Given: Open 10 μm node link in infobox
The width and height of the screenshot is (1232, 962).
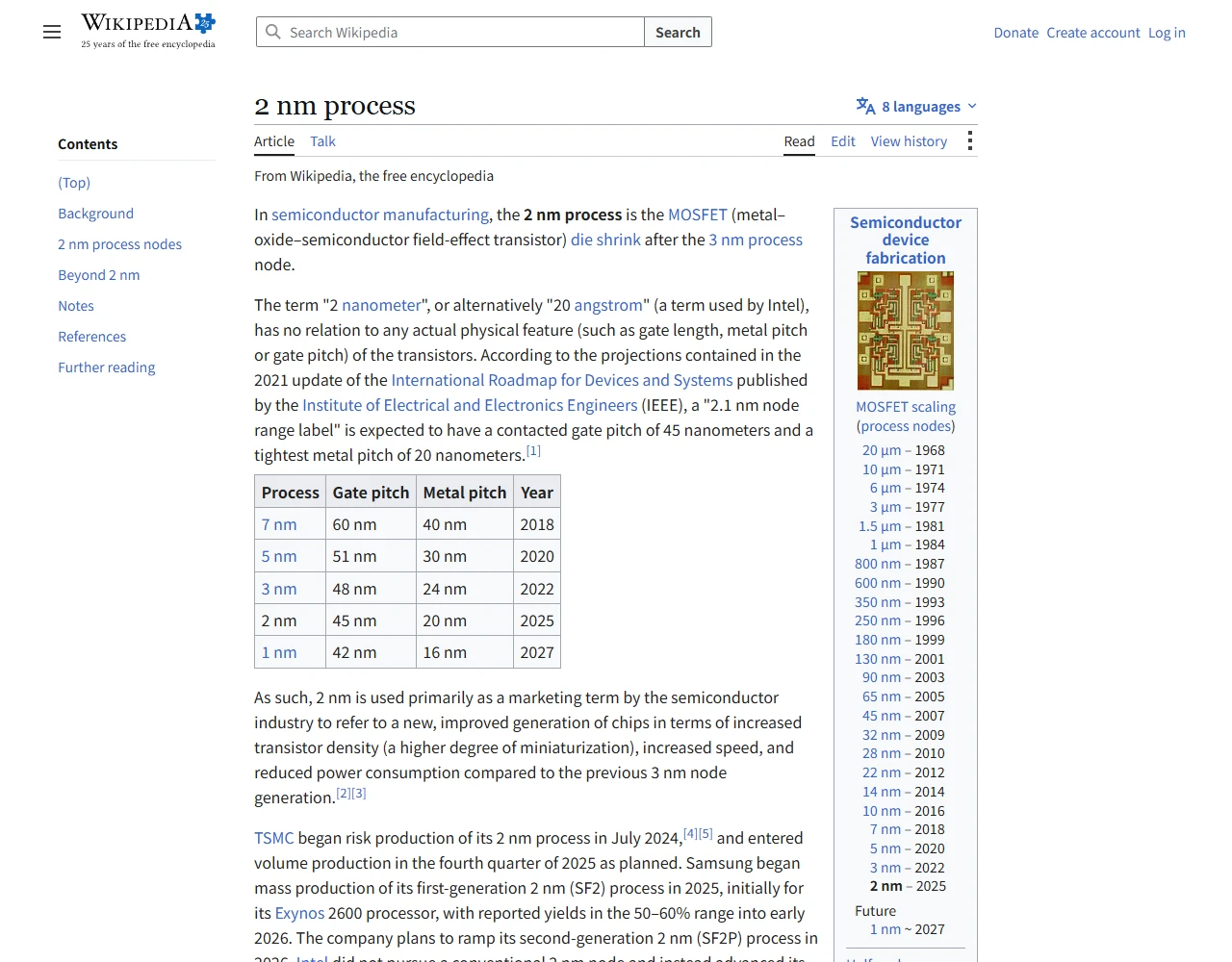Looking at the screenshot, I should (882, 469).
